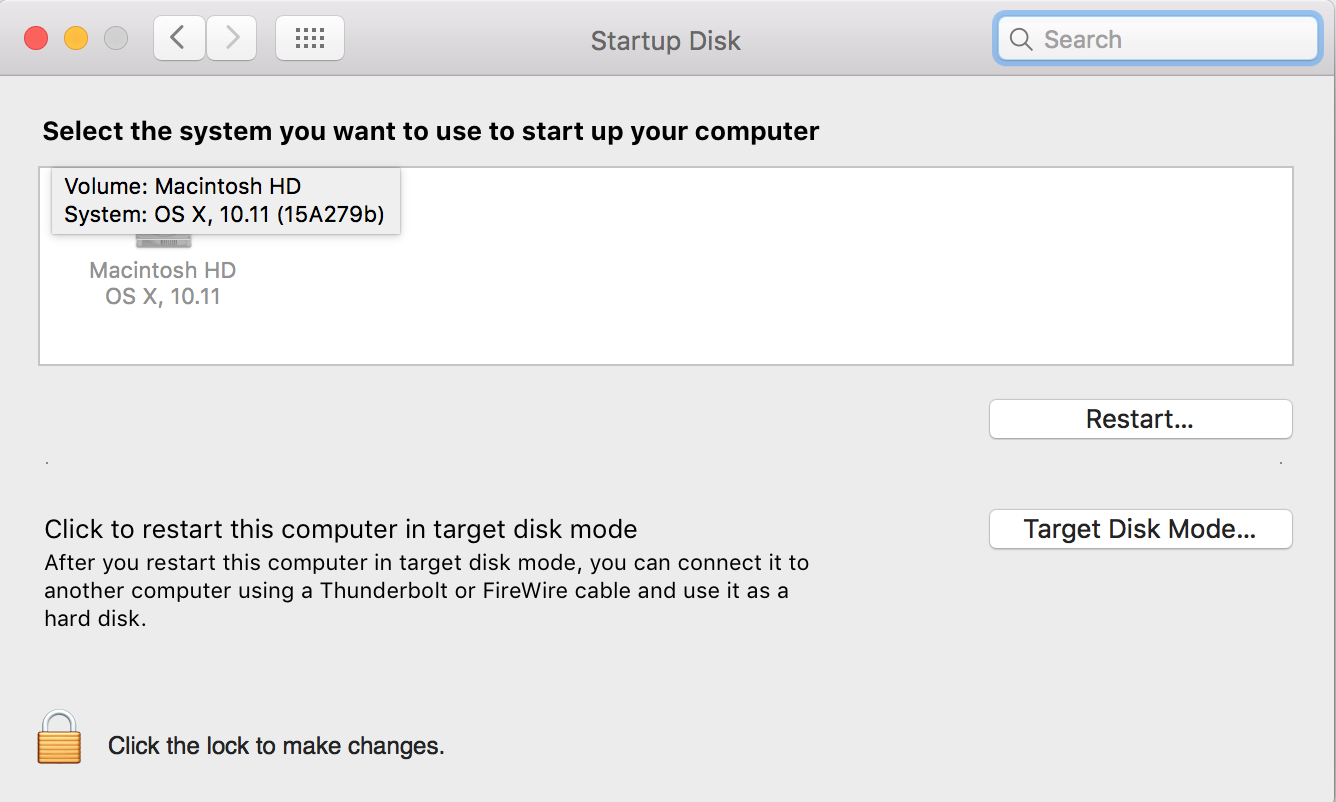
Task: Click the Volume: Macintosh HD tooltip
Action: 225,200
